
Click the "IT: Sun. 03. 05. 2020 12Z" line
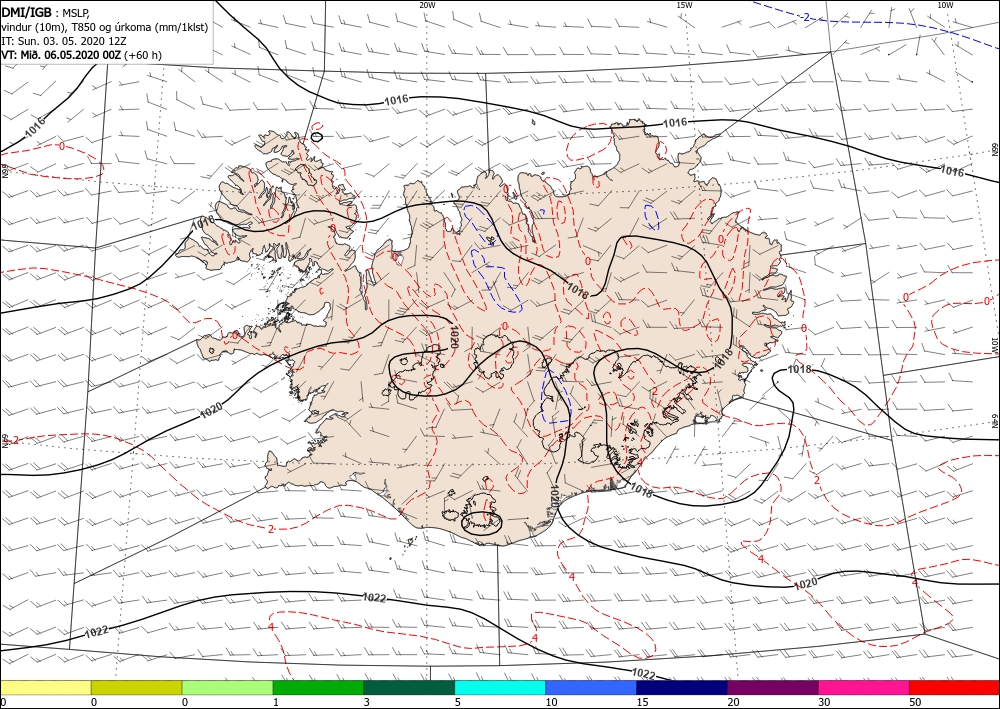click(x=62, y=41)
